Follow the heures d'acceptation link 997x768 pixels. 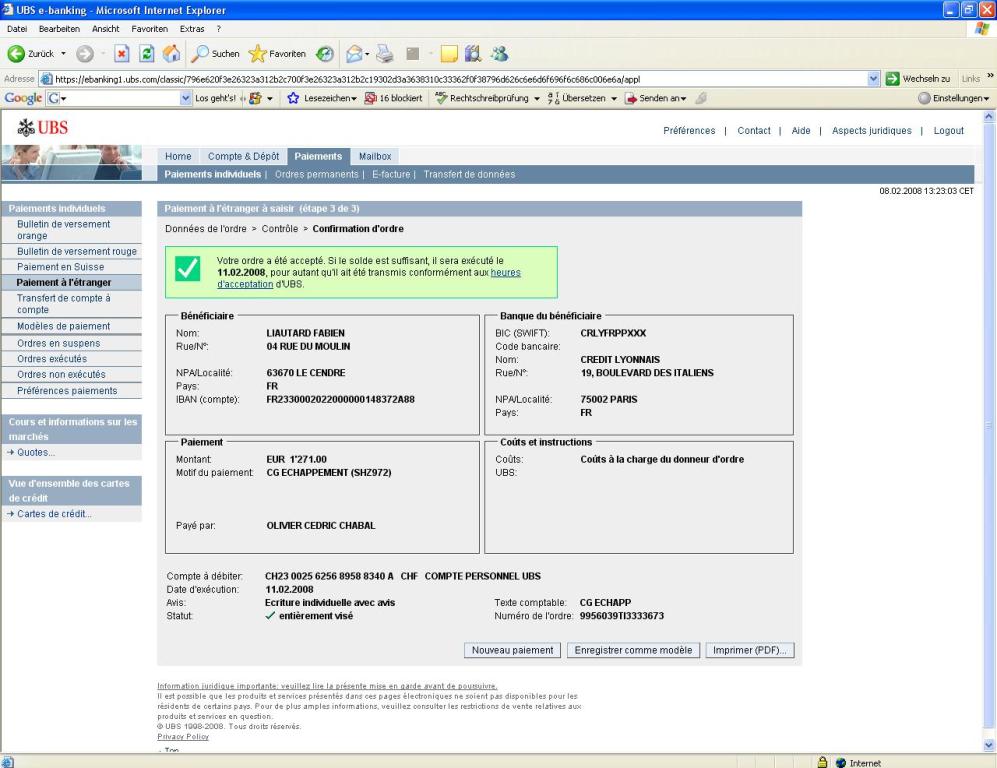[x=505, y=272]
